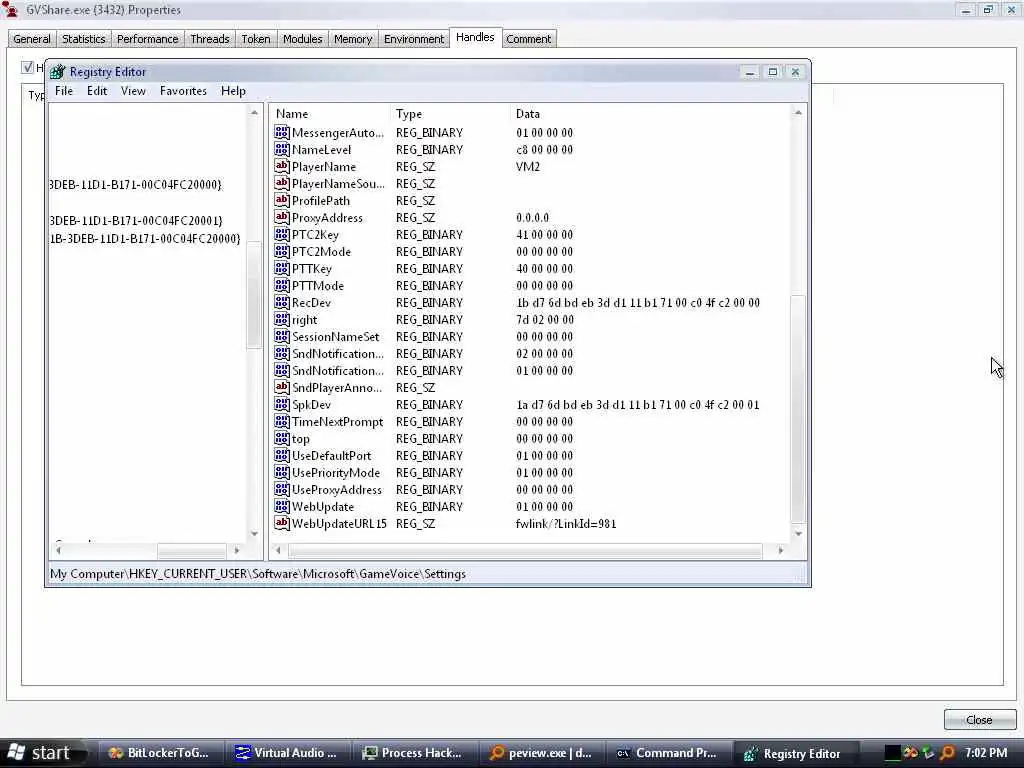Switch to the Performance tab

tap(148, 39)
